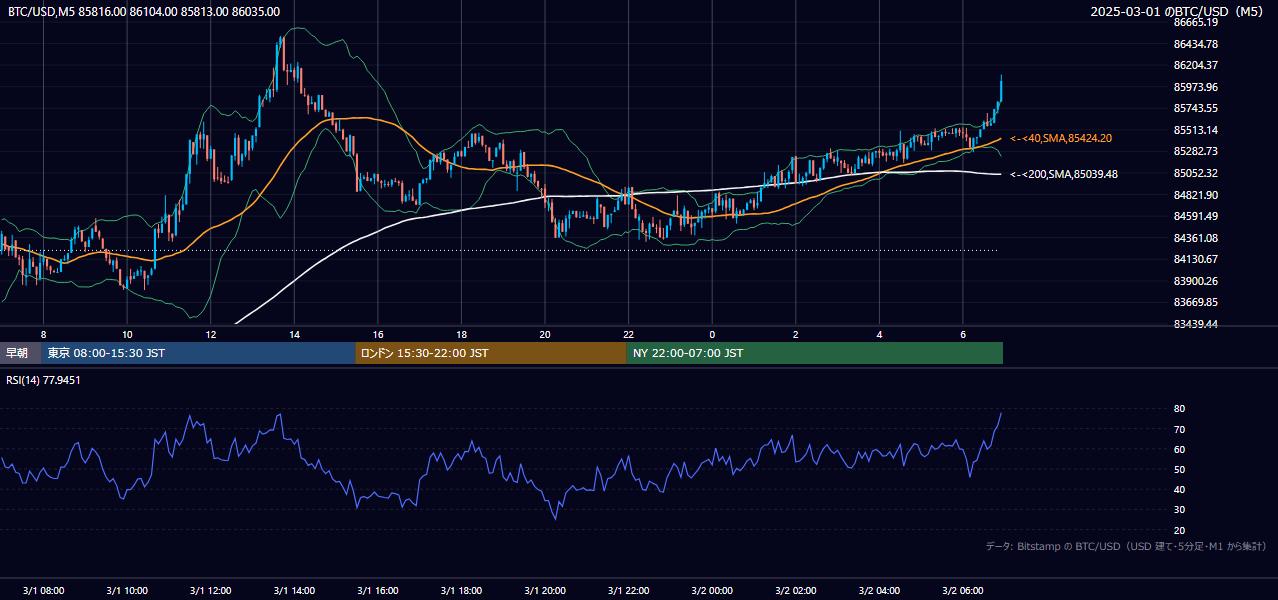Viewport: 1278px width, 600px height.
Task: Click hour label 16 under the price chart
Action: pos(377,334)
